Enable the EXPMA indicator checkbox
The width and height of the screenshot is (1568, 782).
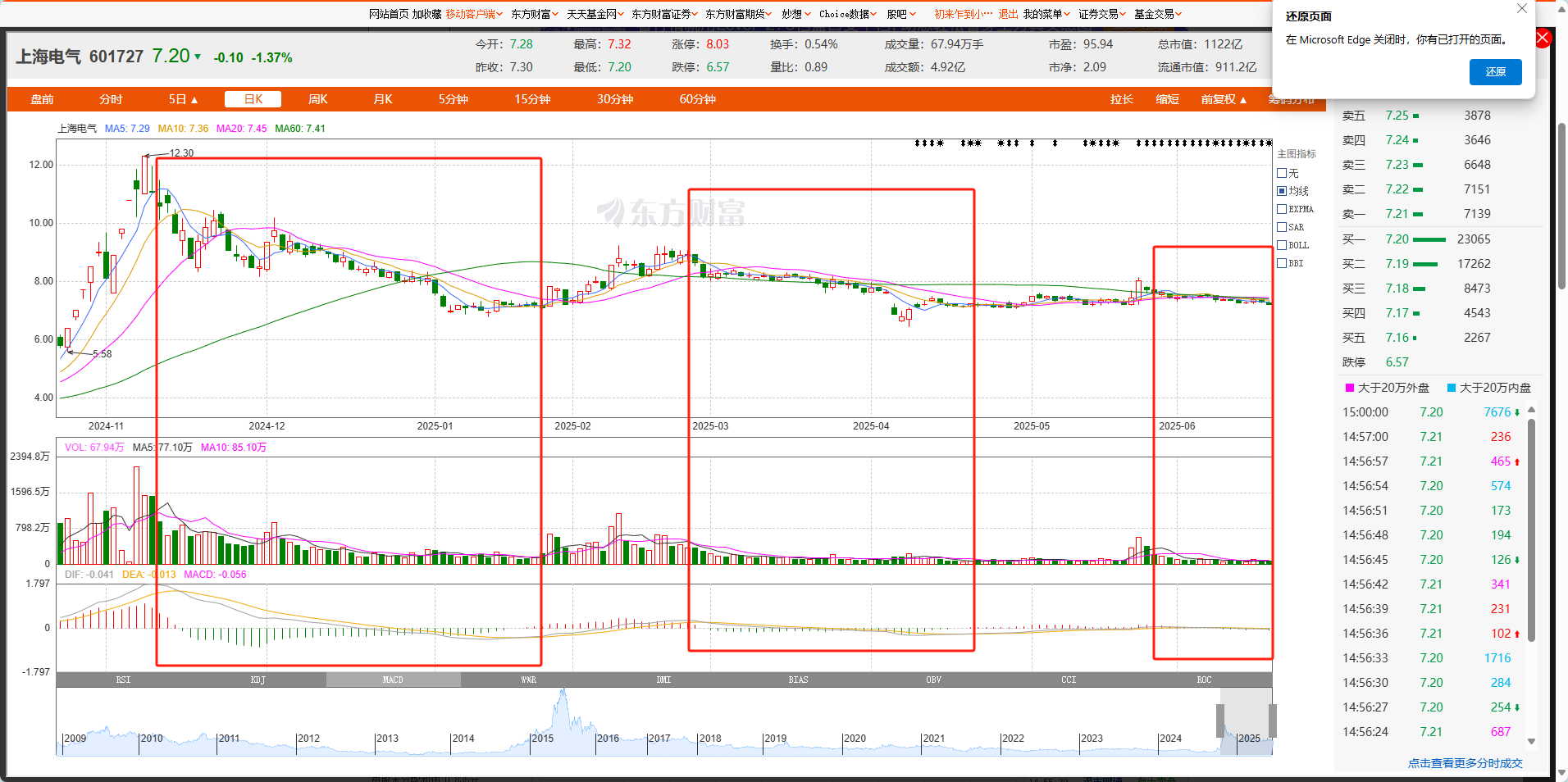click(1282, 209)
